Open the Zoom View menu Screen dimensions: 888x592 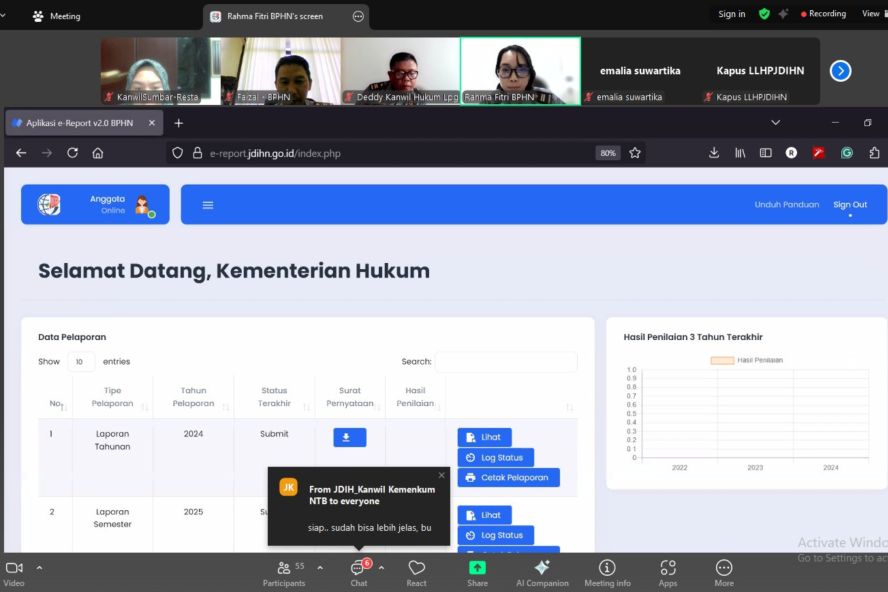coord(870,14)
